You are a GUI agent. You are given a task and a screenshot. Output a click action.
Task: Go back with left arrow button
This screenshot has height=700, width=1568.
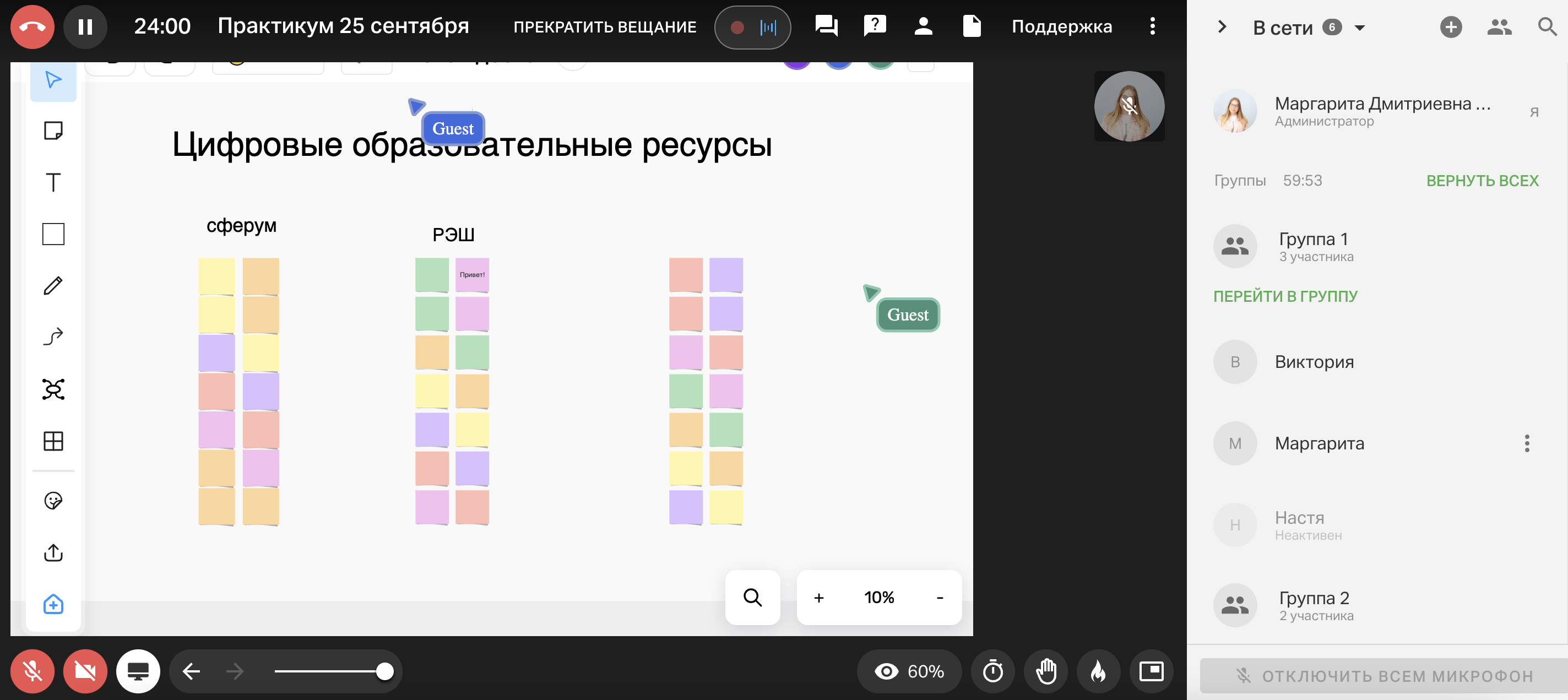click(191, 671)
